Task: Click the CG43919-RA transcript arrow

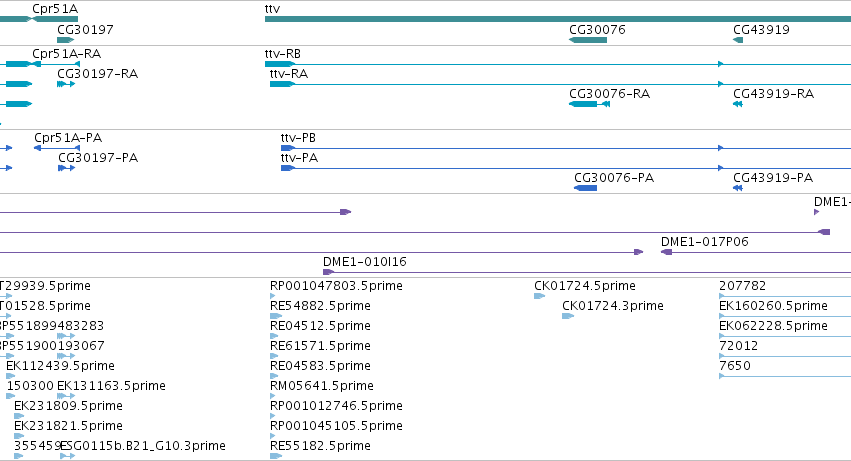Action: (x=738, y=104)
